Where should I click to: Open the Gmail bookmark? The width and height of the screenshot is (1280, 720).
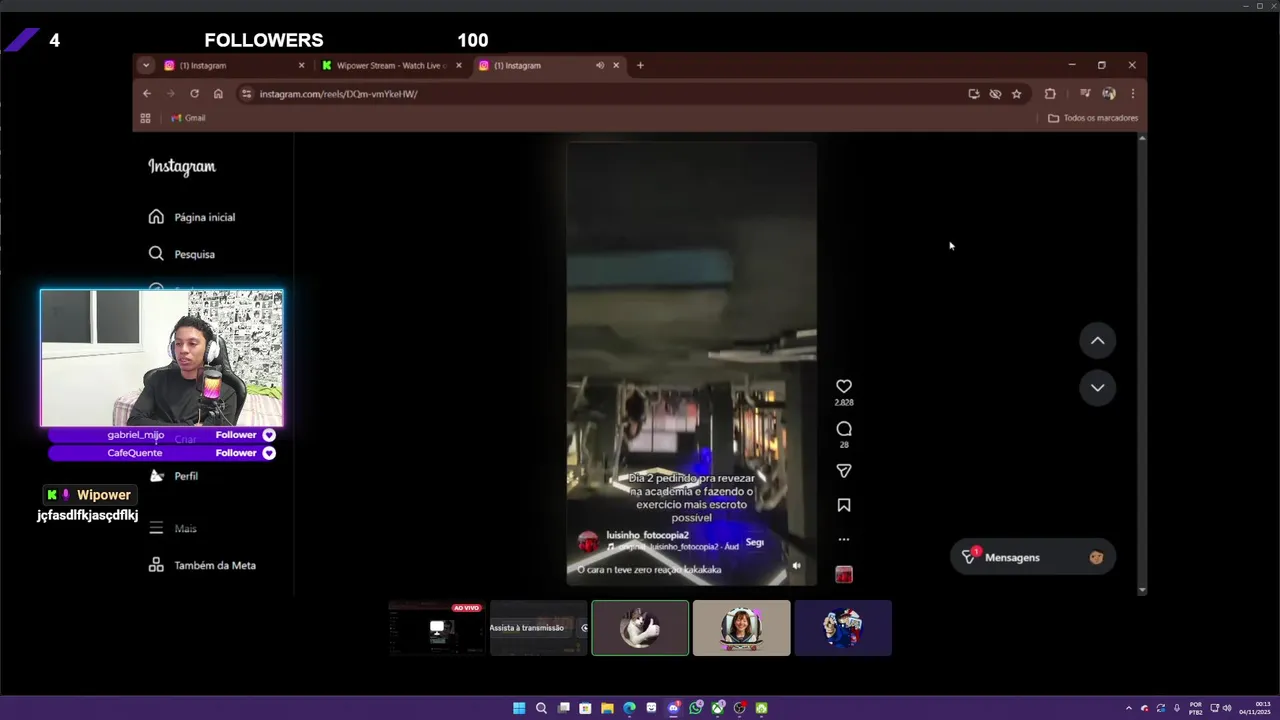tap(188, 118)
